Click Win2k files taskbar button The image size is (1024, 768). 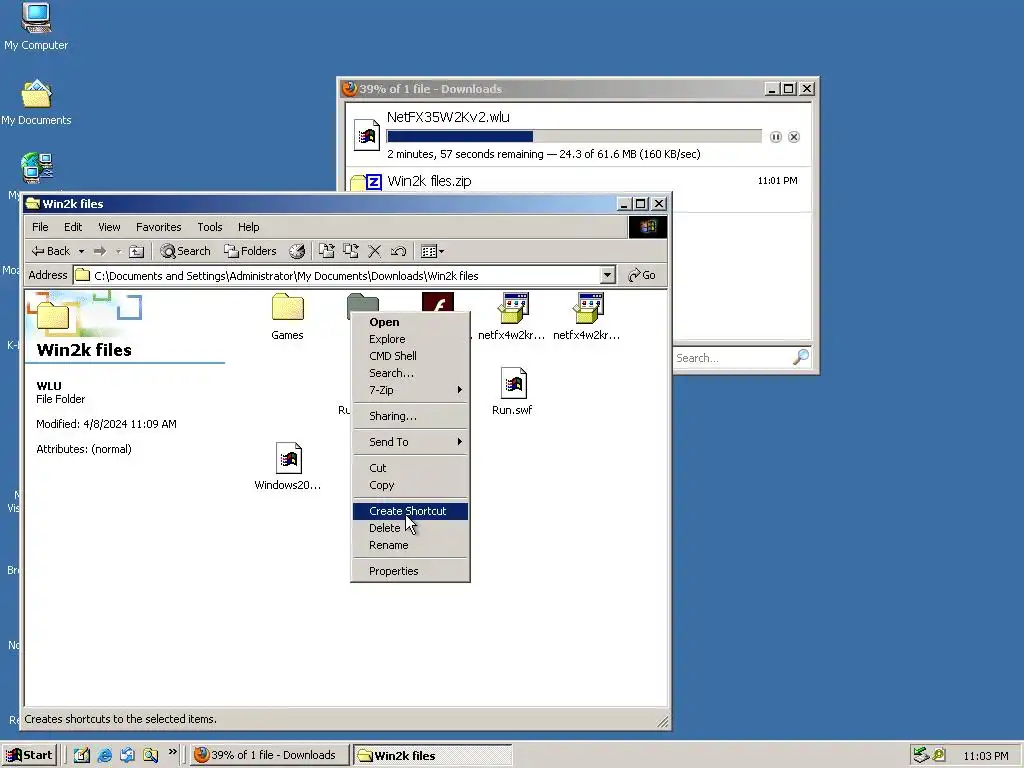click(x=432, y=756)
